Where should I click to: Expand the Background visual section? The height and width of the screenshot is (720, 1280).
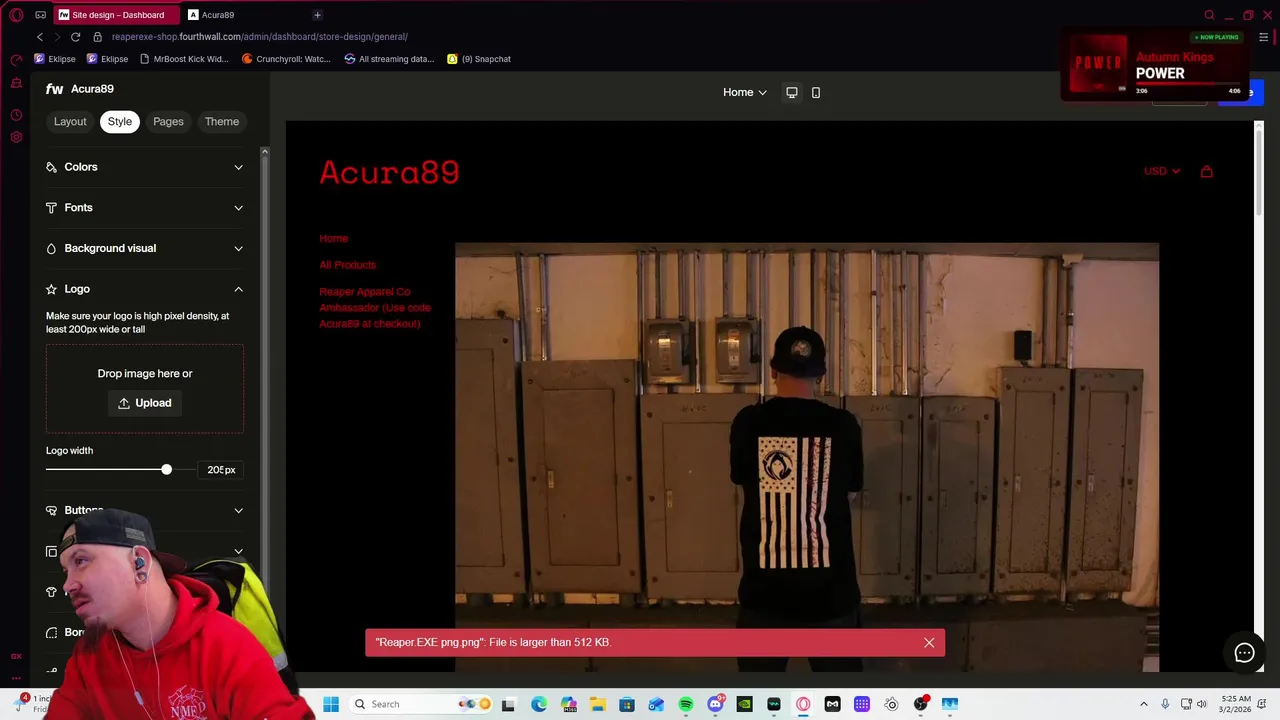(145, 248)
